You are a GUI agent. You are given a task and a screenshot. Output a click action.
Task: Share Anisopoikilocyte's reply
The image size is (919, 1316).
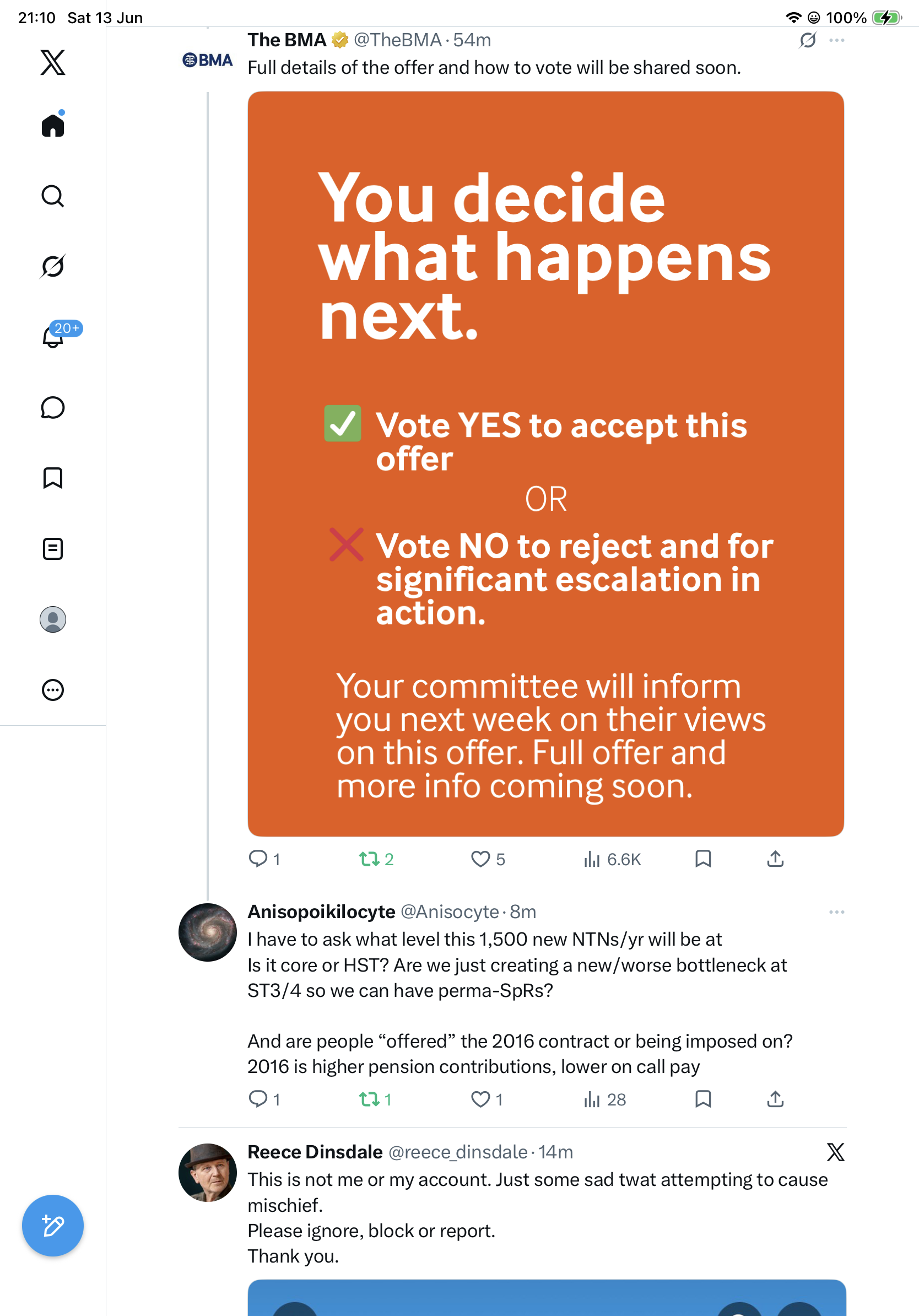(x=775, y=1099)
